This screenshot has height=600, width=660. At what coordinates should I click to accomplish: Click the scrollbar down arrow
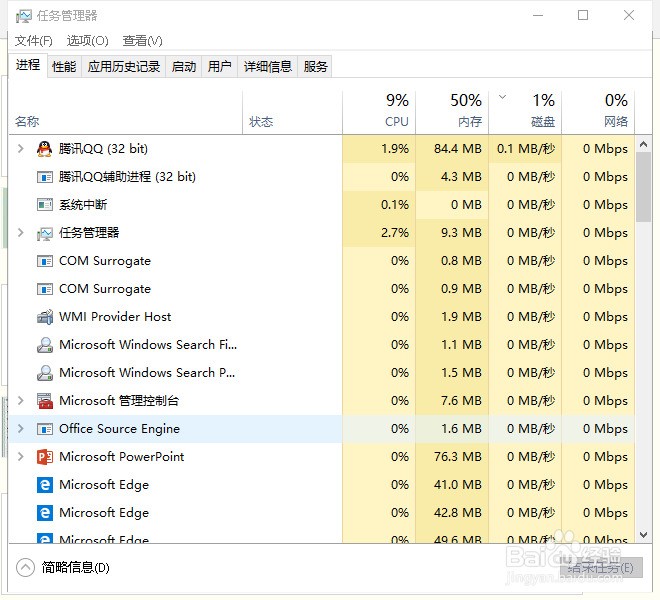(x=643, y=535)
